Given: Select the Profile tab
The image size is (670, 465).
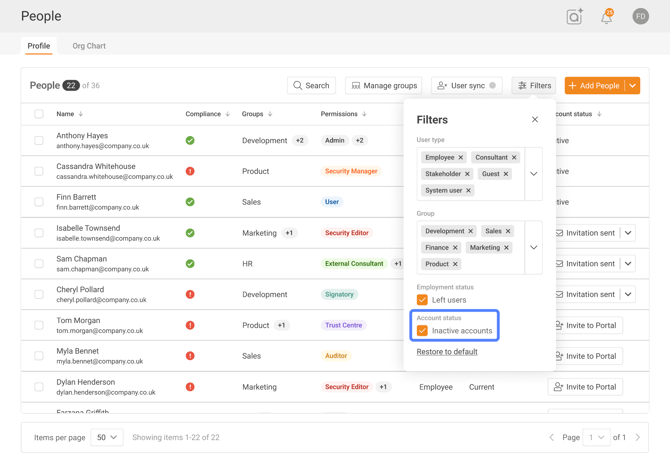Looking at the screenshot, I should click(x=39, y=46).
